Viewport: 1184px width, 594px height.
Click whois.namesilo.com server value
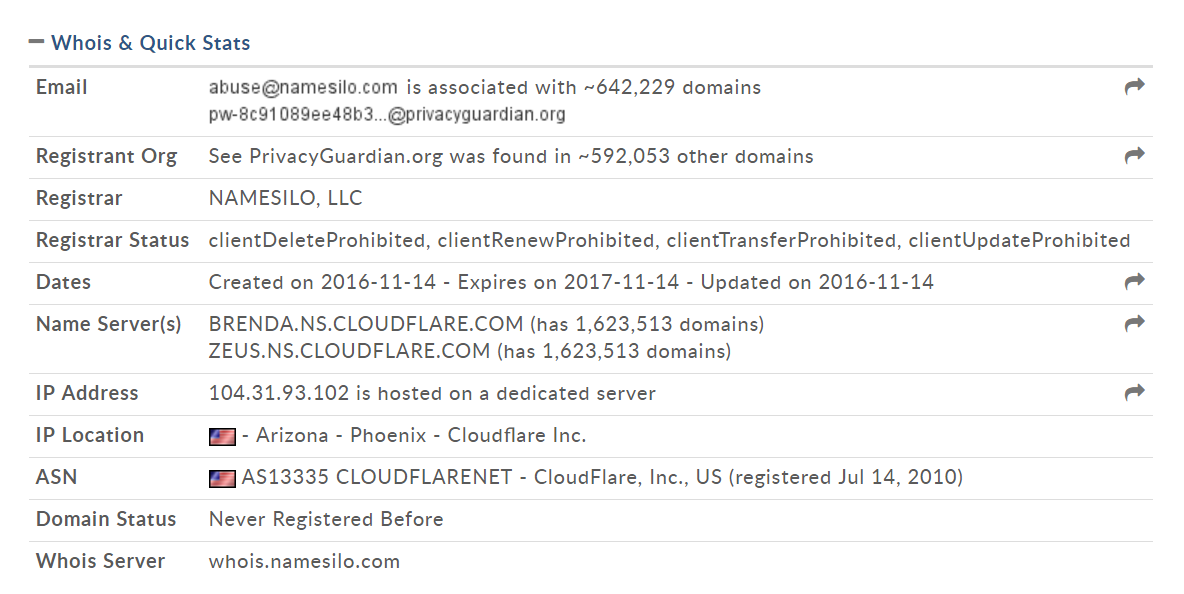(x=304, y=562)
